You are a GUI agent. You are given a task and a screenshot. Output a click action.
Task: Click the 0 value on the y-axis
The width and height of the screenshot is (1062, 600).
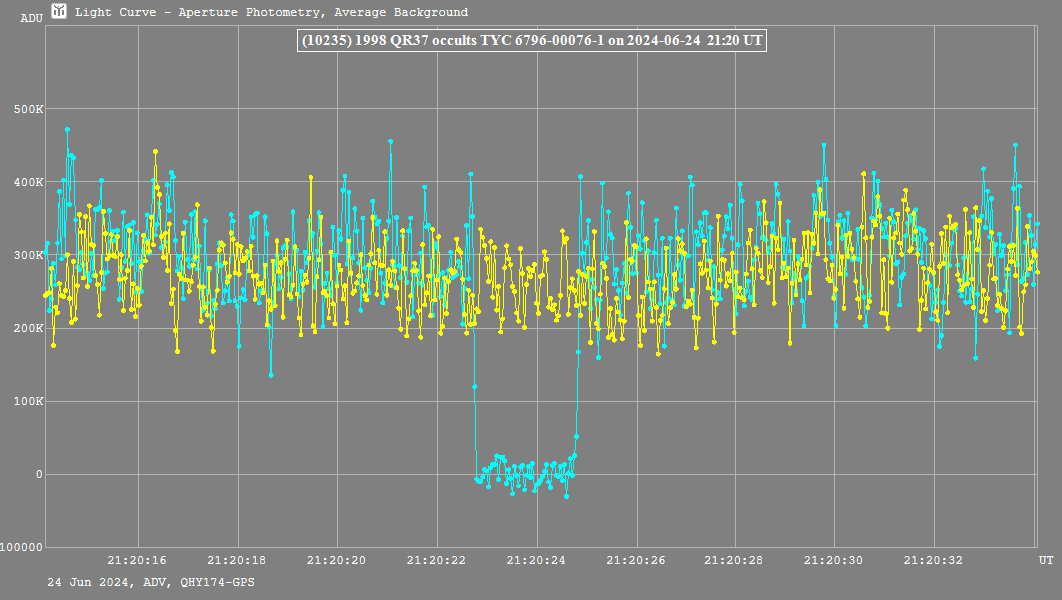point(38,474)
